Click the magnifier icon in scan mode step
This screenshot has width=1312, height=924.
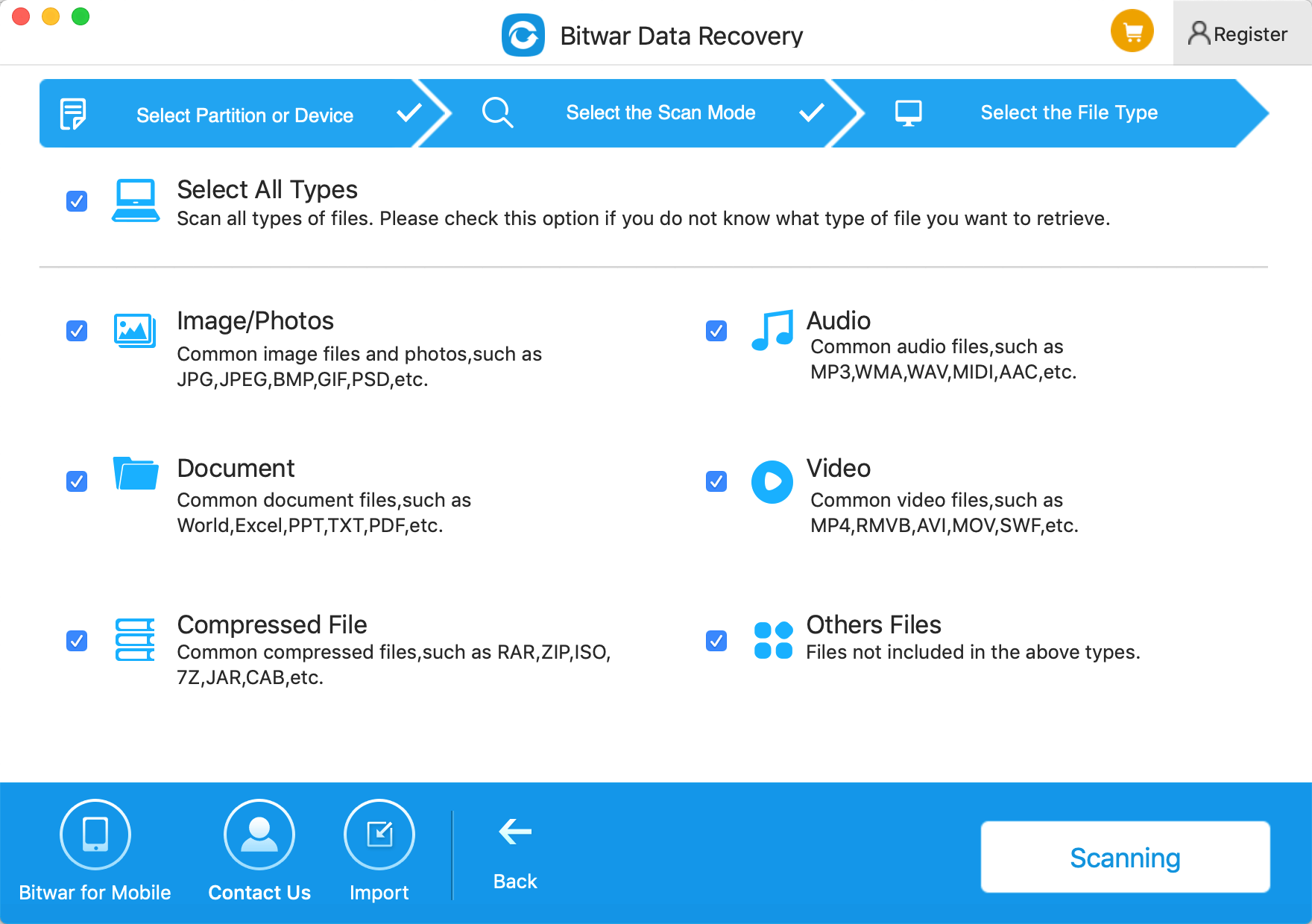point(497,113)
